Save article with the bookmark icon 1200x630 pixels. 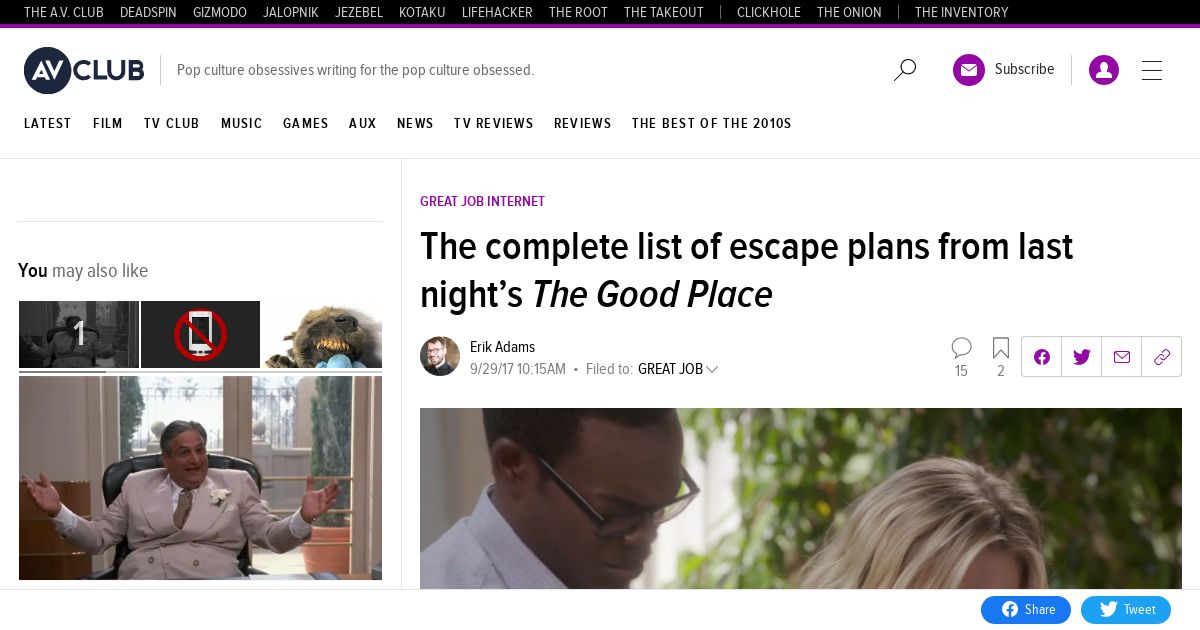pos(1001,348)
